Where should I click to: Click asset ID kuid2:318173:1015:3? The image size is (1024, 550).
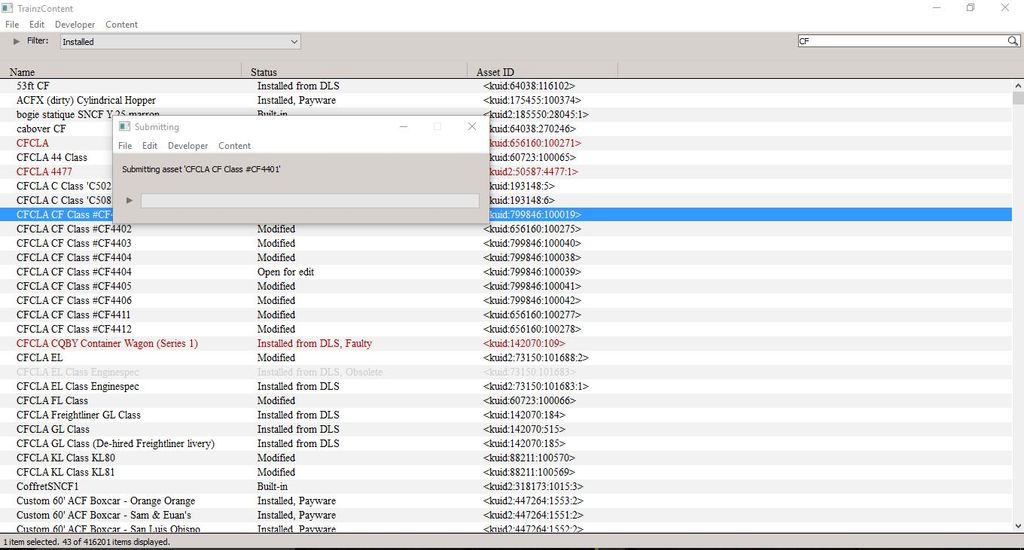click(x=533, y=487)
